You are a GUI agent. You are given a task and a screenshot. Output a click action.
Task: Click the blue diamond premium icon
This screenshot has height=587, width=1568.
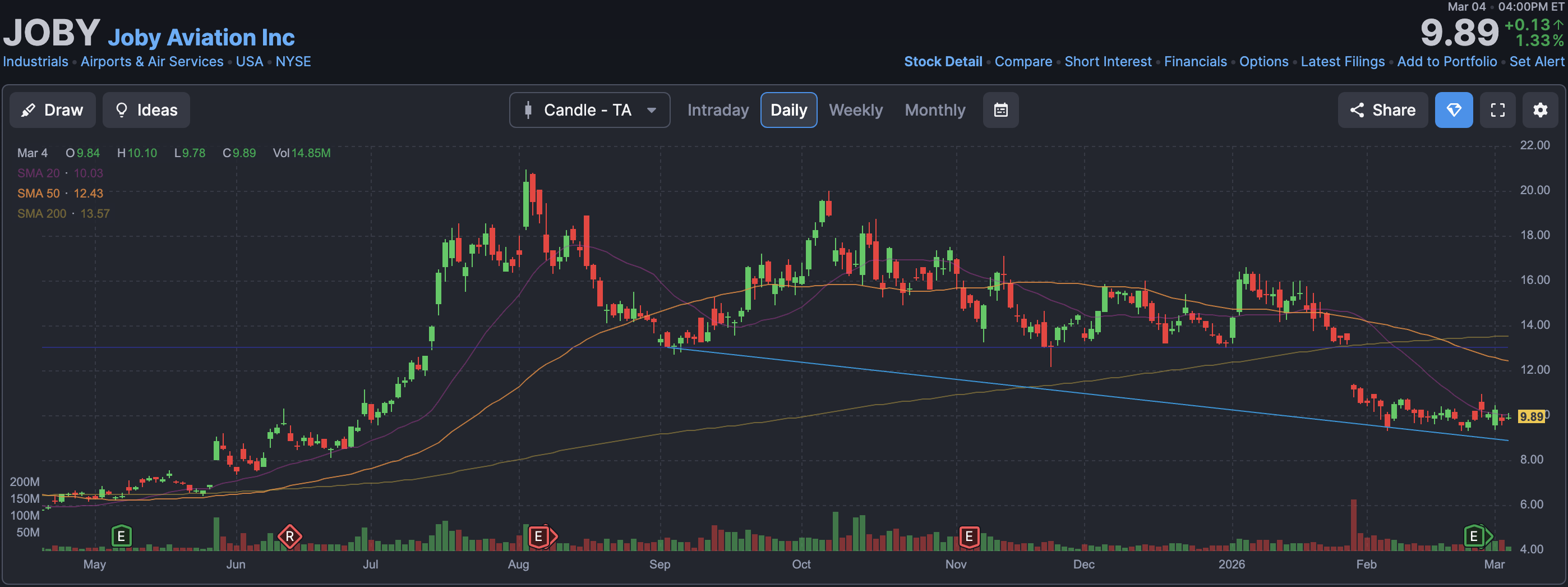pos(1454,110)
